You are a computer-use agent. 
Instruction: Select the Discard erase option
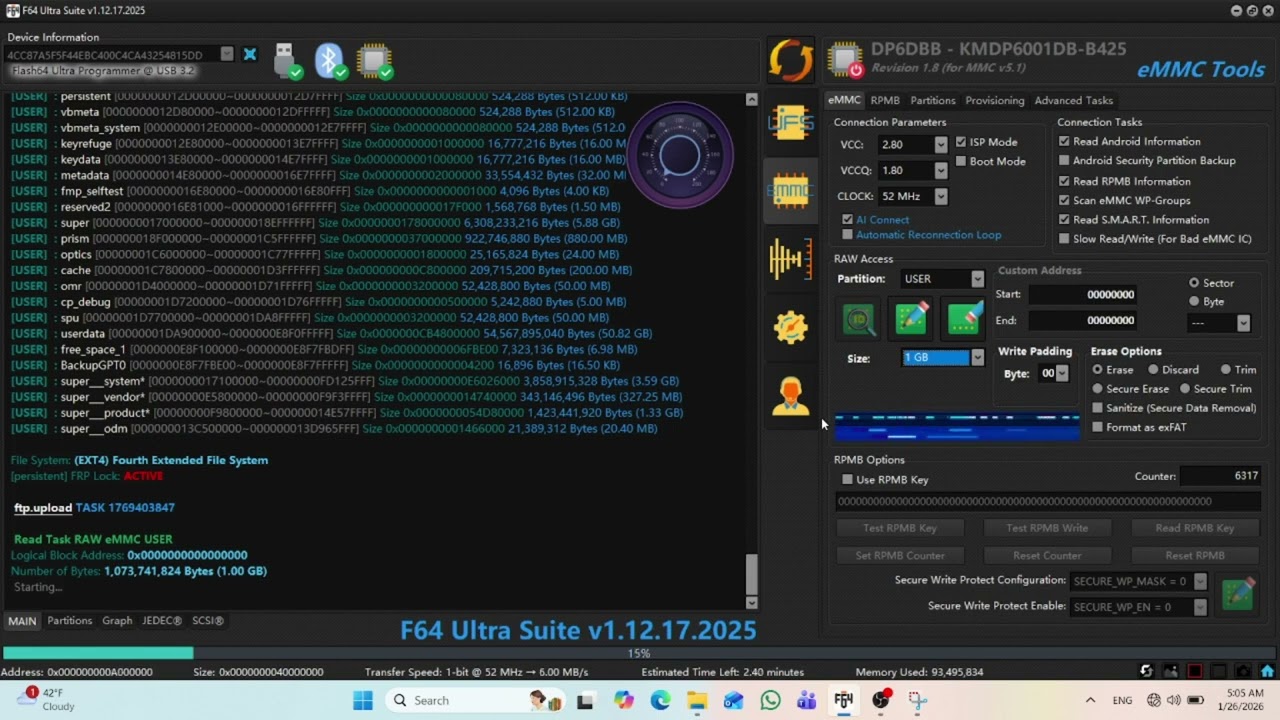1153,370
